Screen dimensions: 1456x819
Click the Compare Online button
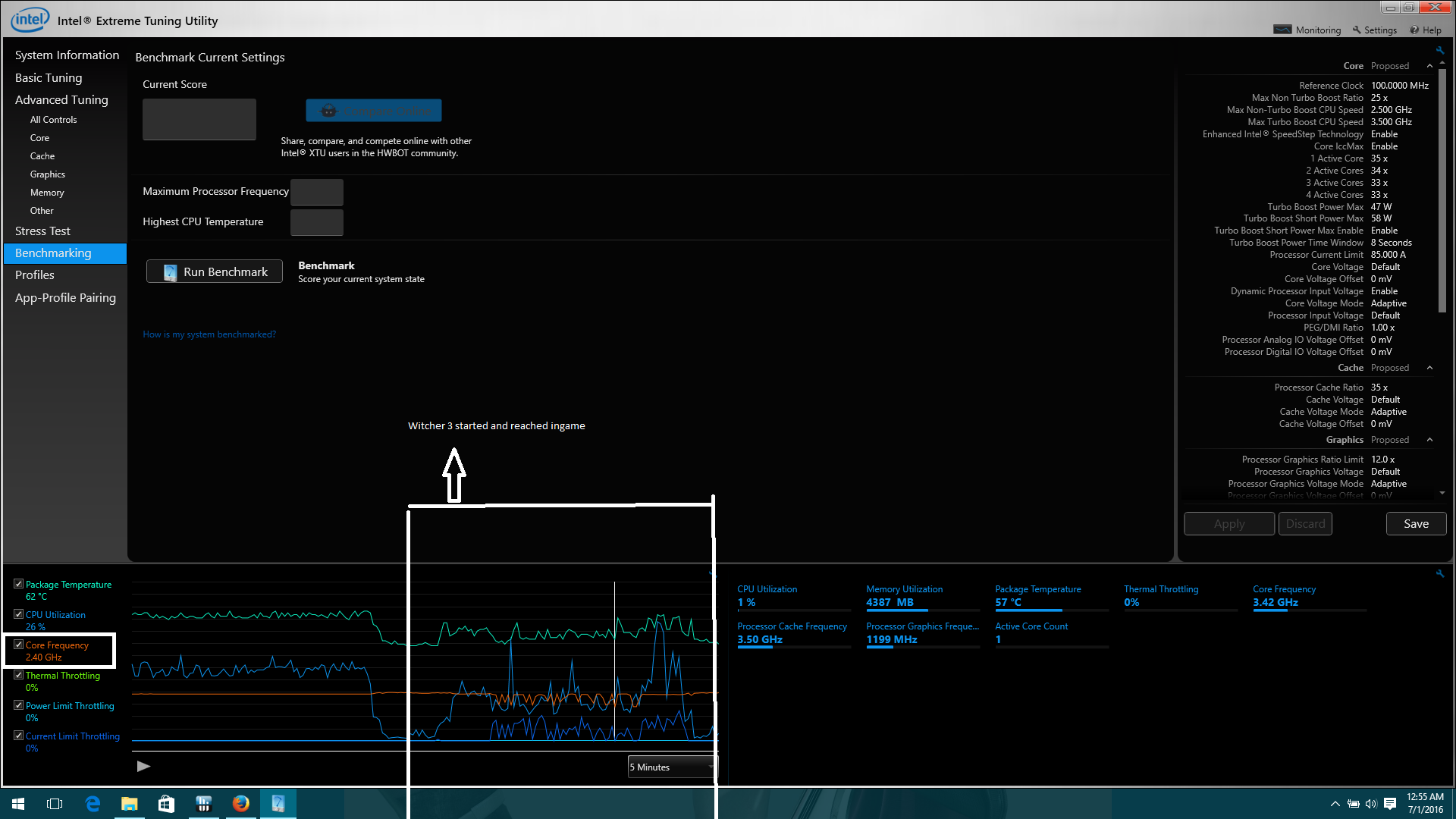[374, 111]
